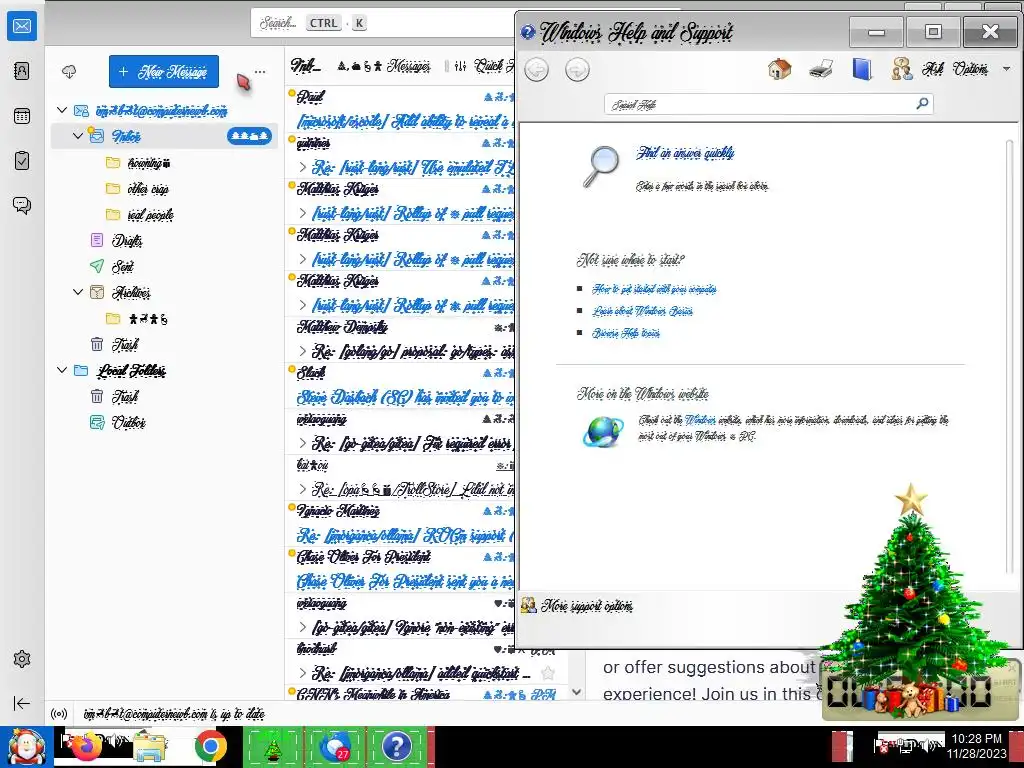The height and width of the screenshot is (768, 1024).
Task: Click the Search Help input field
Action: [759, 104]
